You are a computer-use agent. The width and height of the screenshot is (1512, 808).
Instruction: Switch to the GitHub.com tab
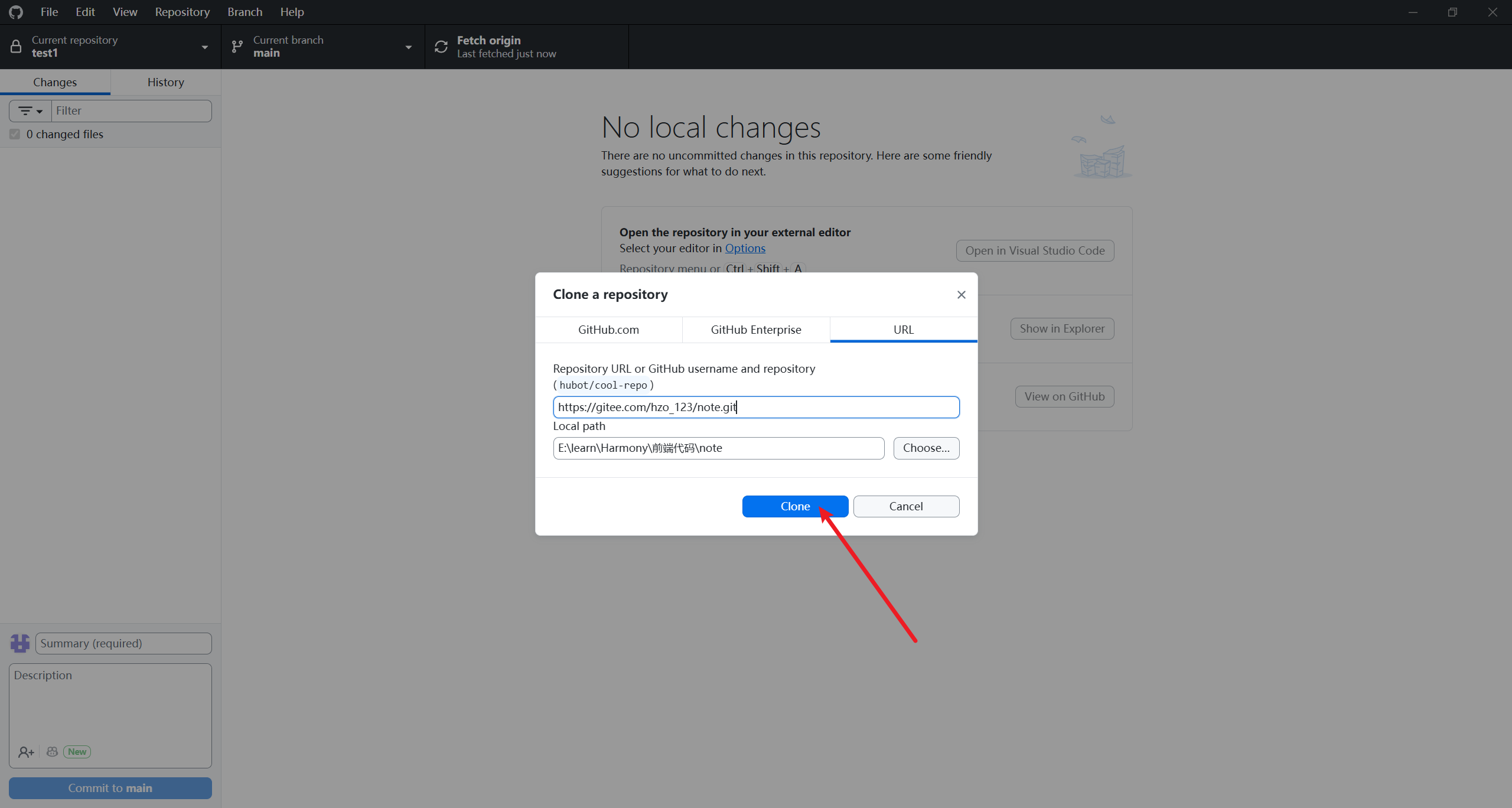coord(608,330)
